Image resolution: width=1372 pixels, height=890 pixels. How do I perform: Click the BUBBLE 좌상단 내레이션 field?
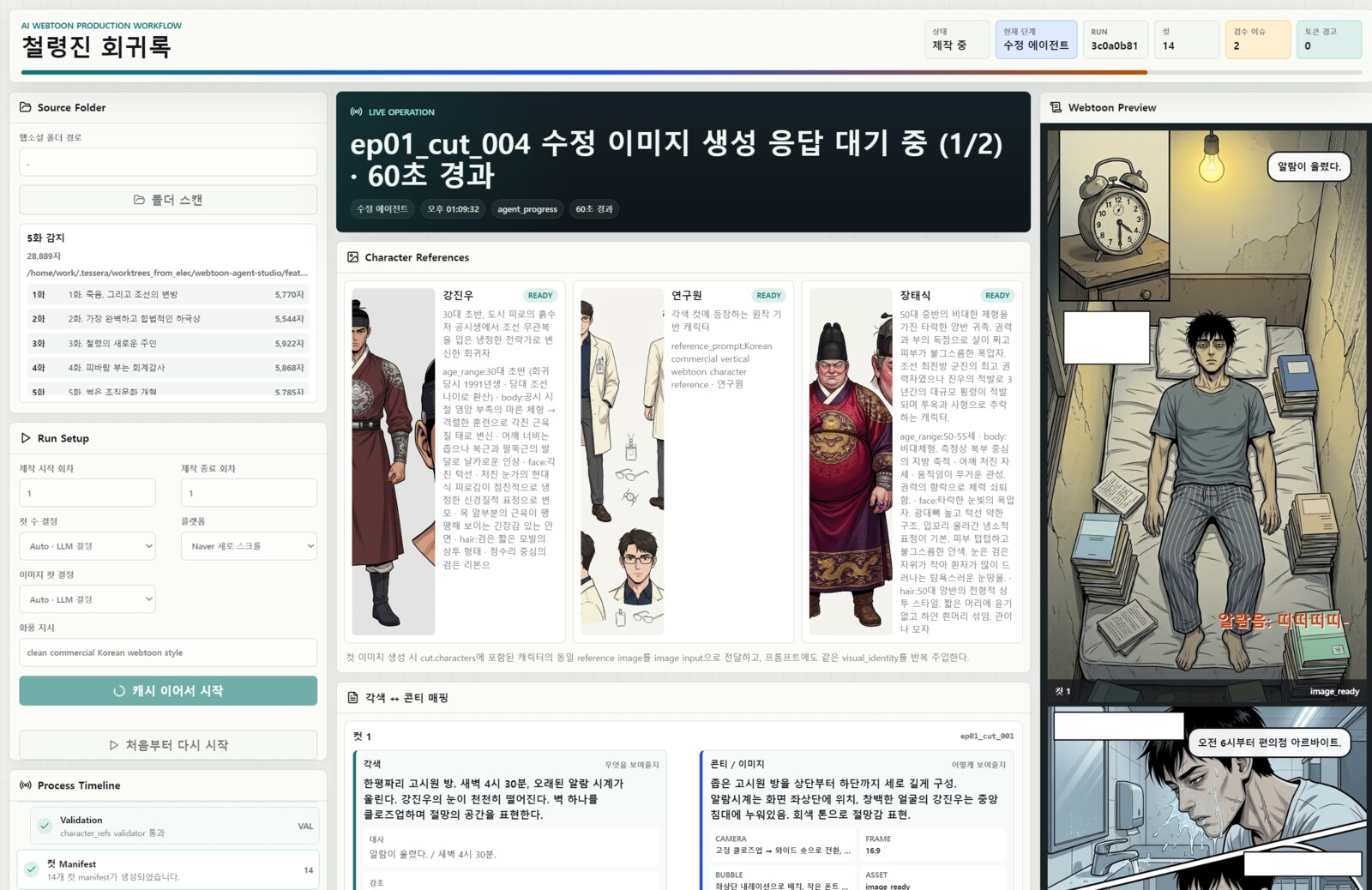(x=782, y=879)
